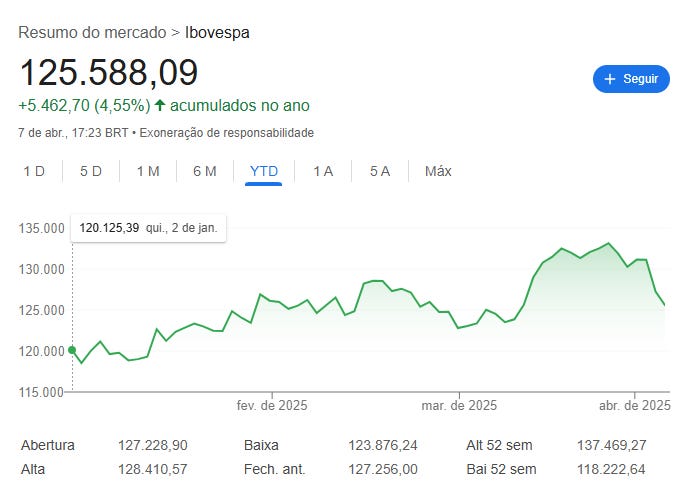Show the 5 A range chart
Viewport: 696px width, 495px height.
pyautogui.click(x=380, y=171)
